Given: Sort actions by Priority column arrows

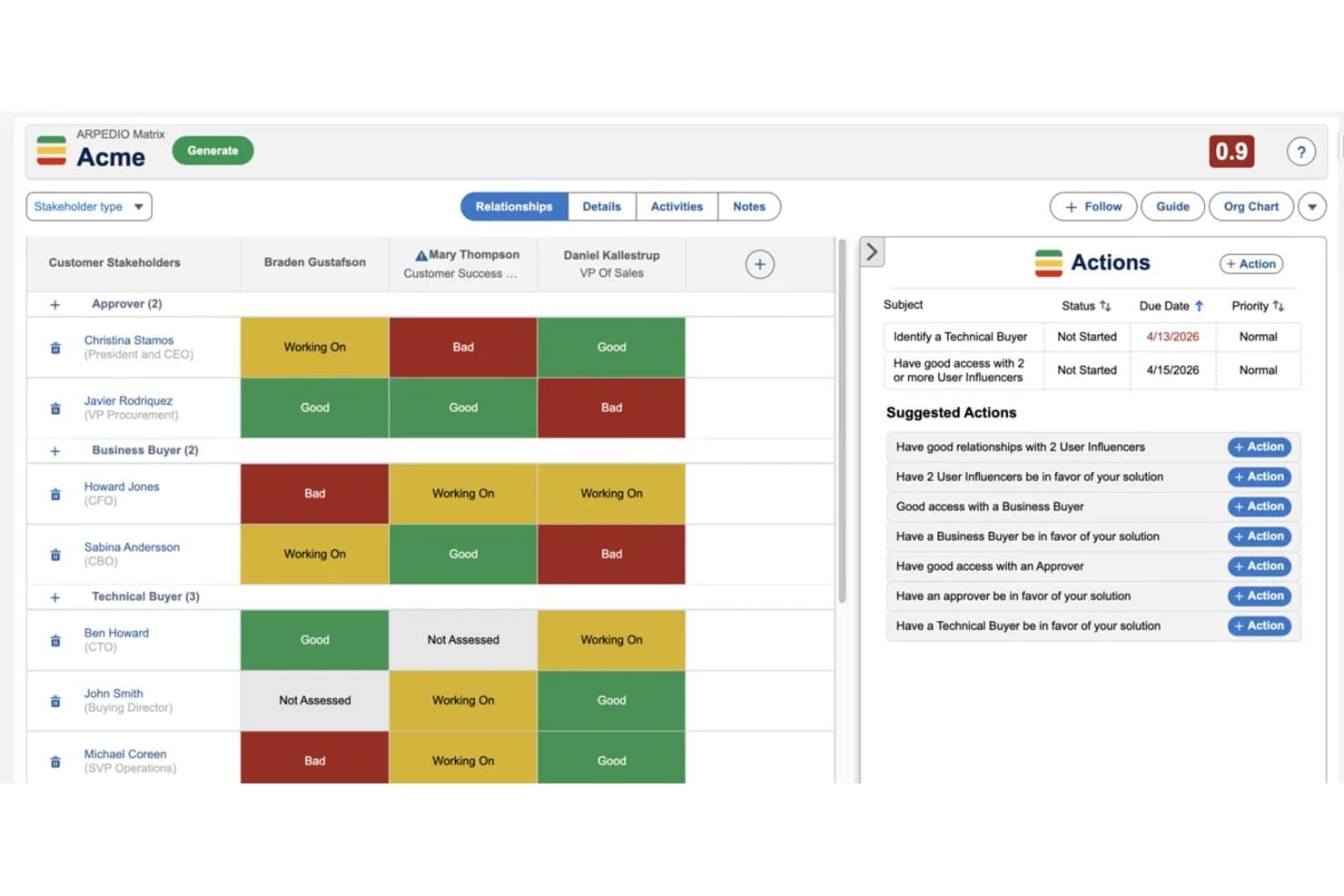Looking at the screenshot, I should (x=1279, y=306).
